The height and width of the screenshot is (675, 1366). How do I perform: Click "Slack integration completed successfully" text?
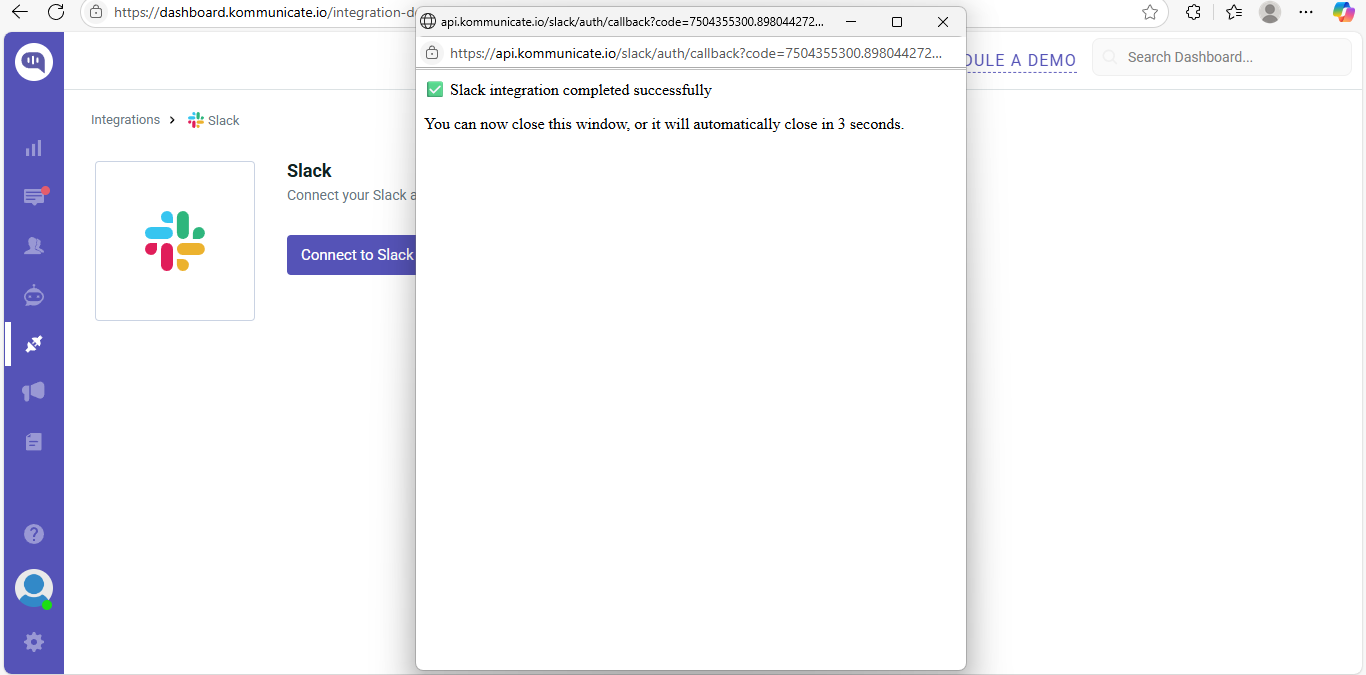pos(581,90)
